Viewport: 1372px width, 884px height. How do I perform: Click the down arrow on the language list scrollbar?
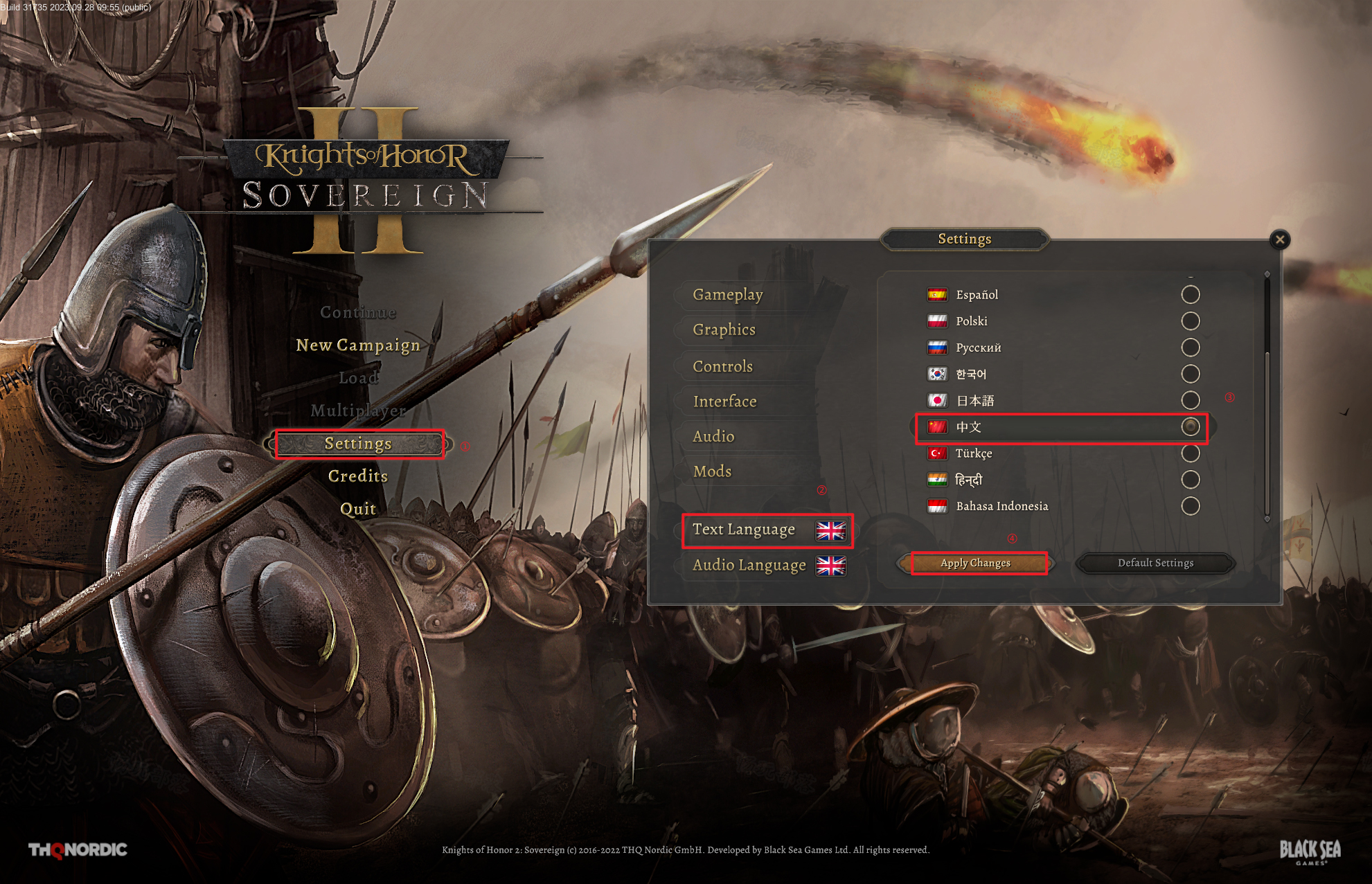(x=1267, y=518)
